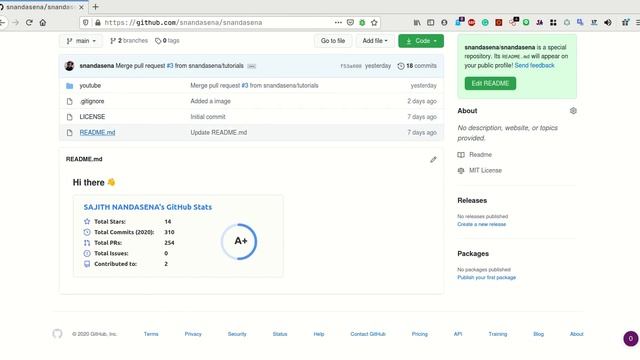Open the API footer link
This screenshot has height=360, width=640.
(458, 334)
